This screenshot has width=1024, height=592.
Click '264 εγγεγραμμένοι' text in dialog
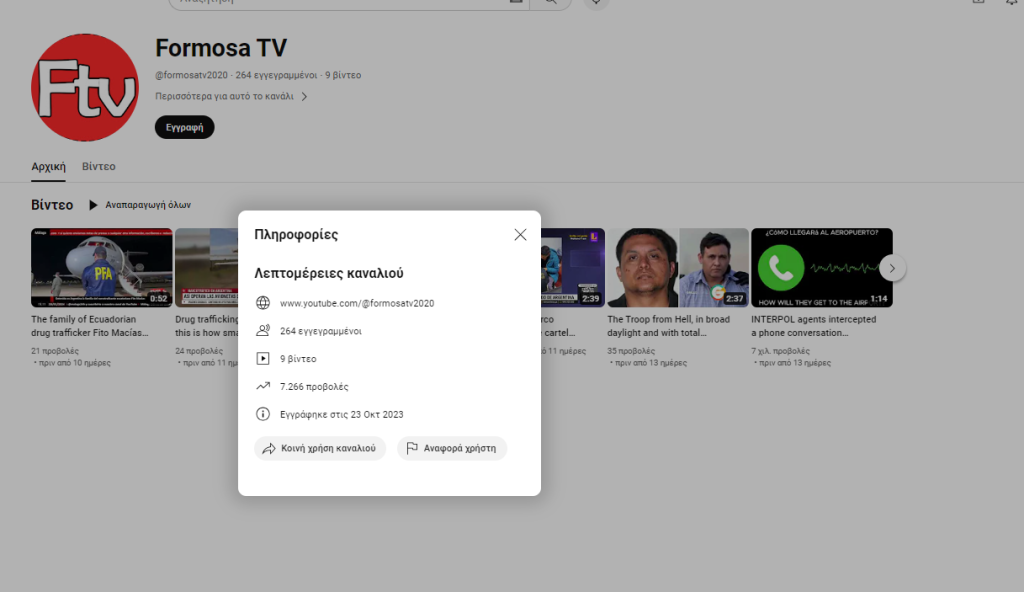[x=321, y=331]
